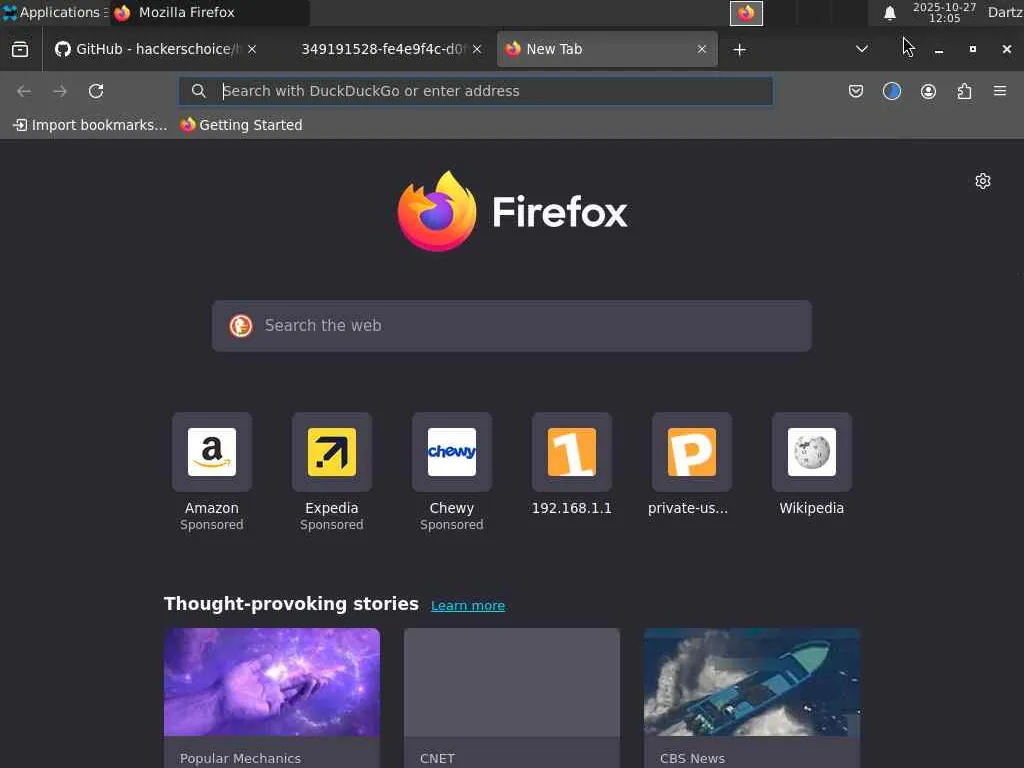Screen dimensions: 1024x768
Task: Select Mozilla Firefox taskbar window button
Action: point(209,12)
